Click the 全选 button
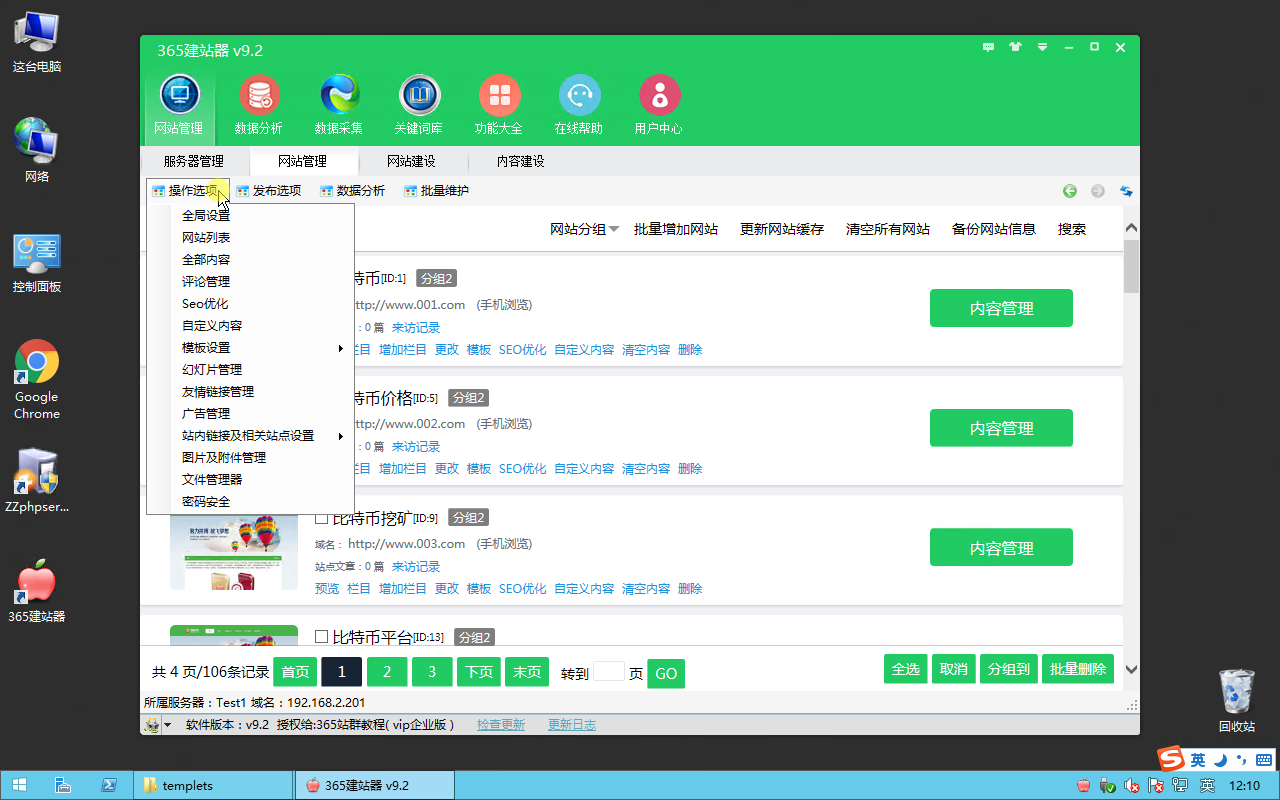 click(x=906, y=669)
